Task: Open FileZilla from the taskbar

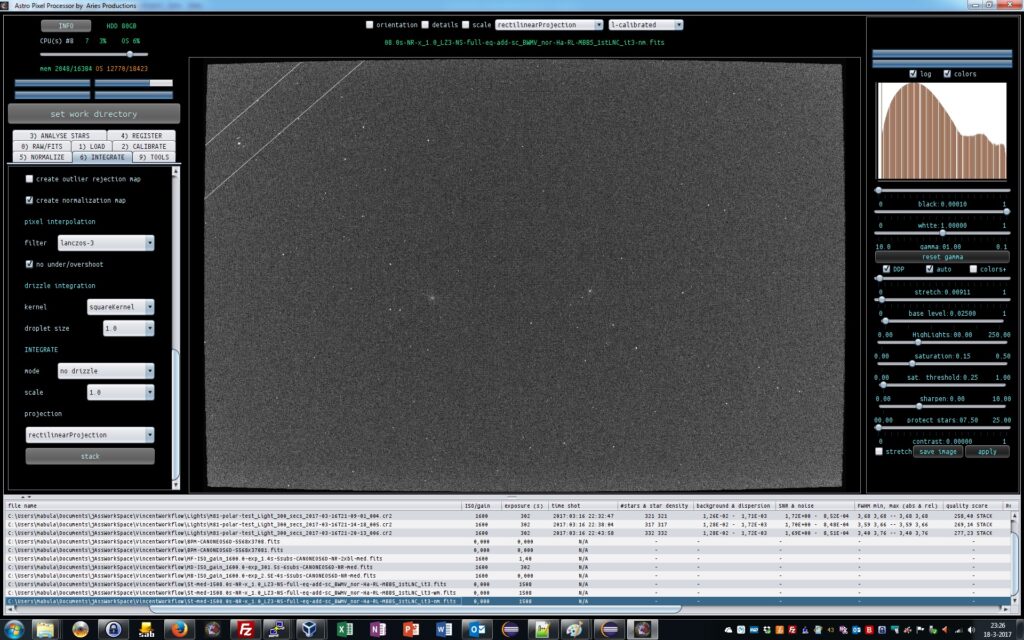Action: (245, 629)
